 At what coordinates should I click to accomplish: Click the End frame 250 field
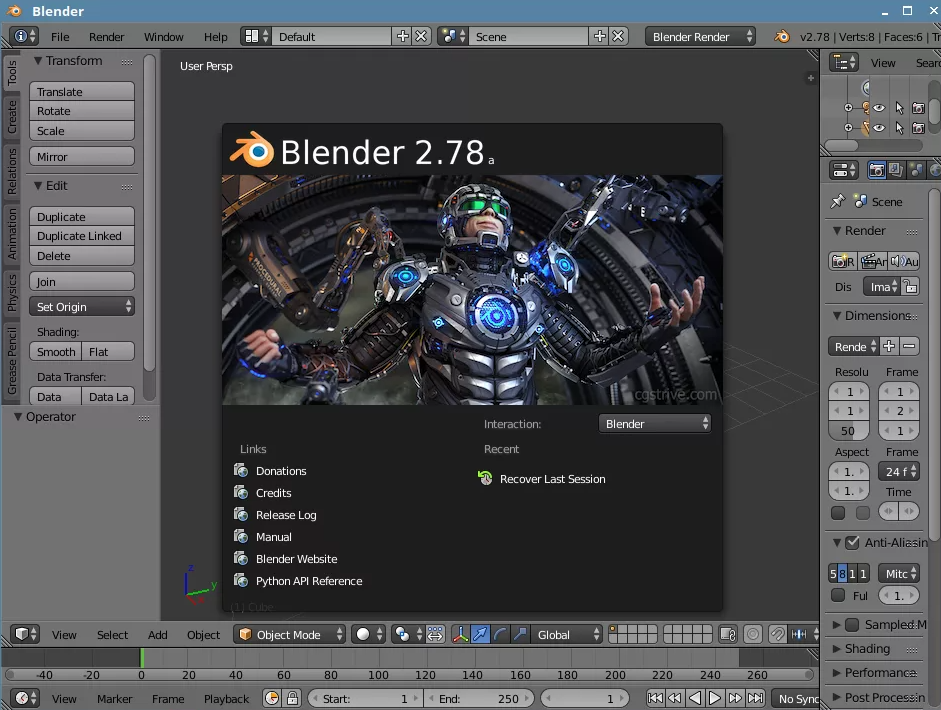pyautogui.click(x=478, y=699)
